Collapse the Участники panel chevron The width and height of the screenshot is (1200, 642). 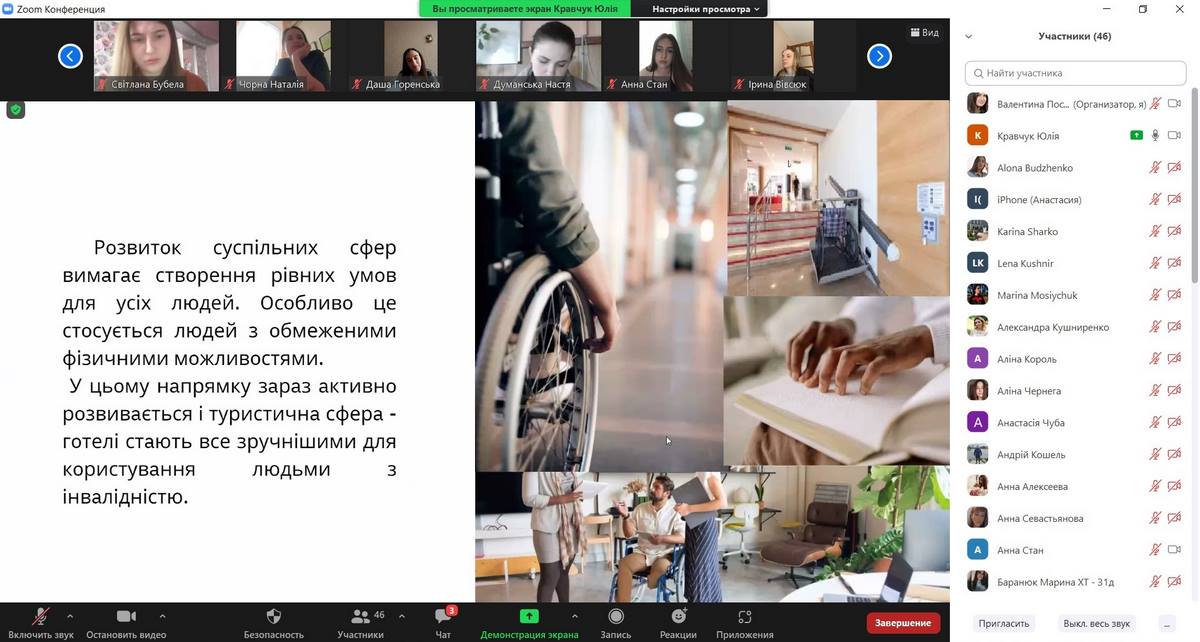[968, 37]
